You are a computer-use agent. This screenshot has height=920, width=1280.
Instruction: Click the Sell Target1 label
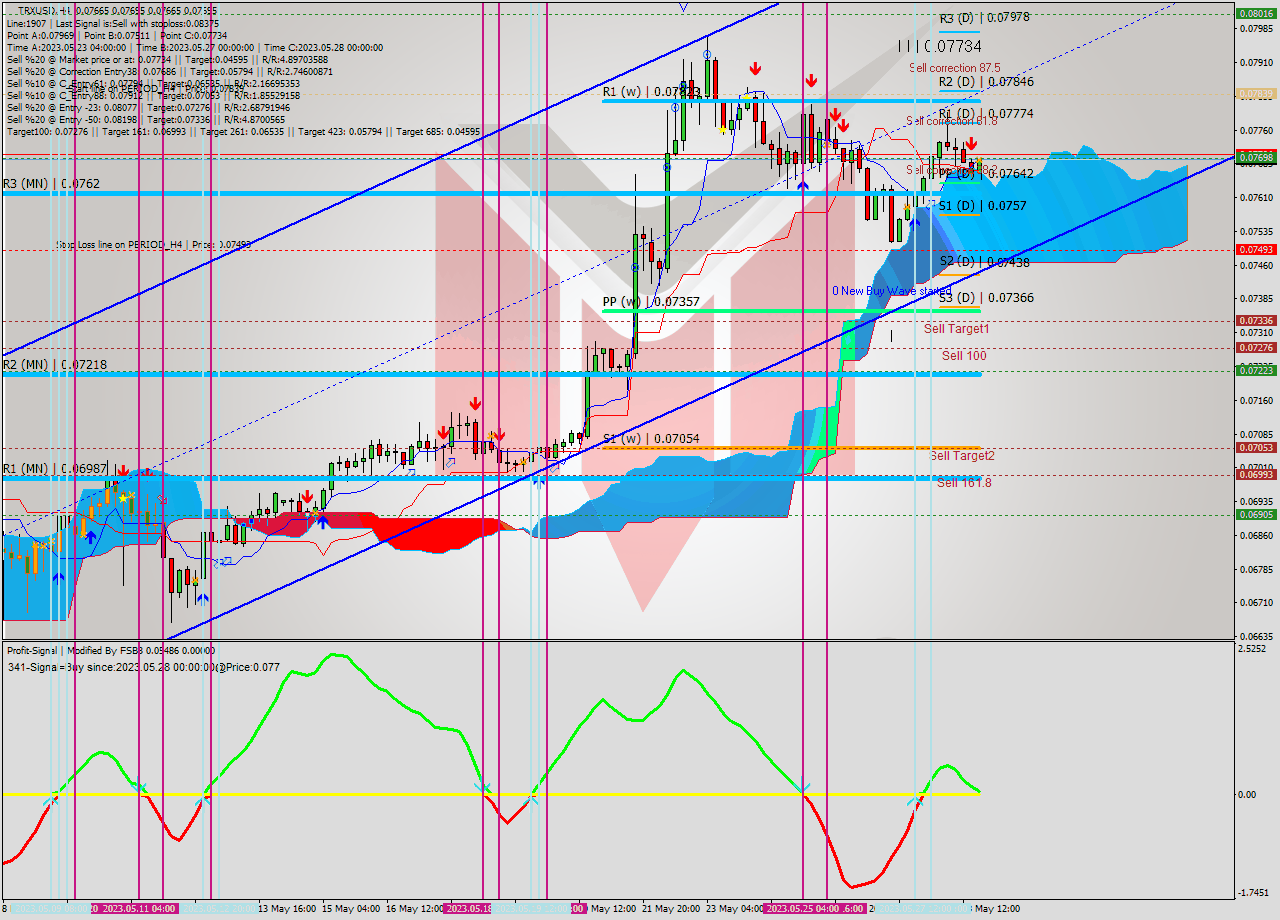click(x=956, y=328)
